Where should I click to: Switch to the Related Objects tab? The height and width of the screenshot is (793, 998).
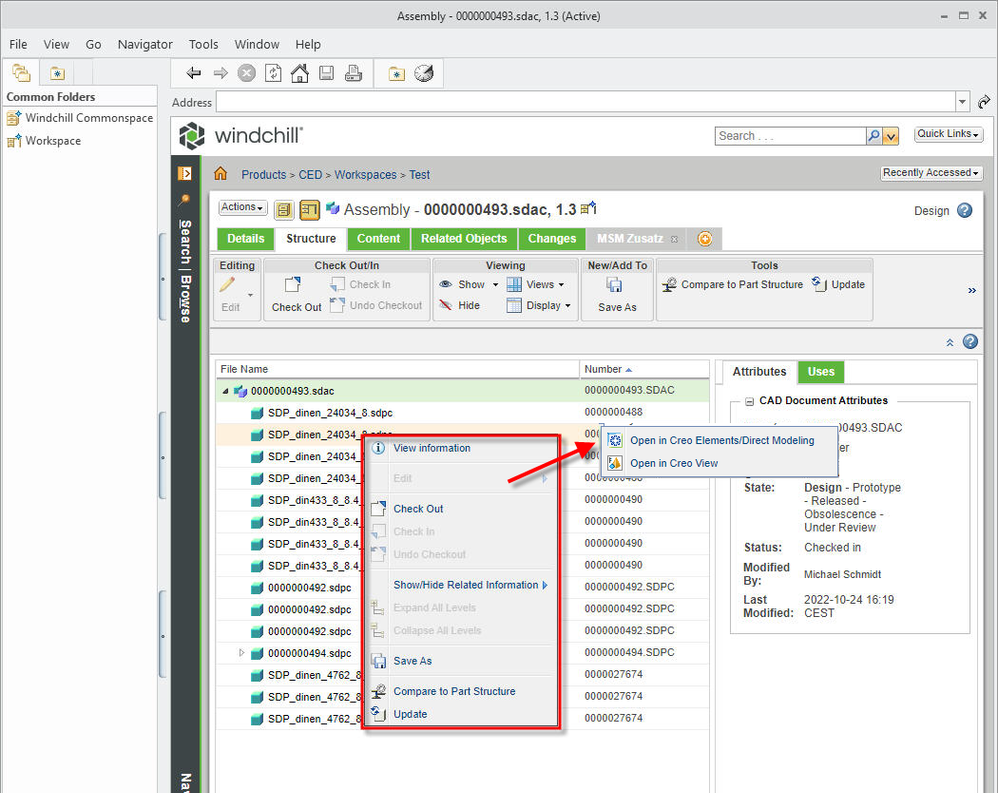click(x=464, y=239)
